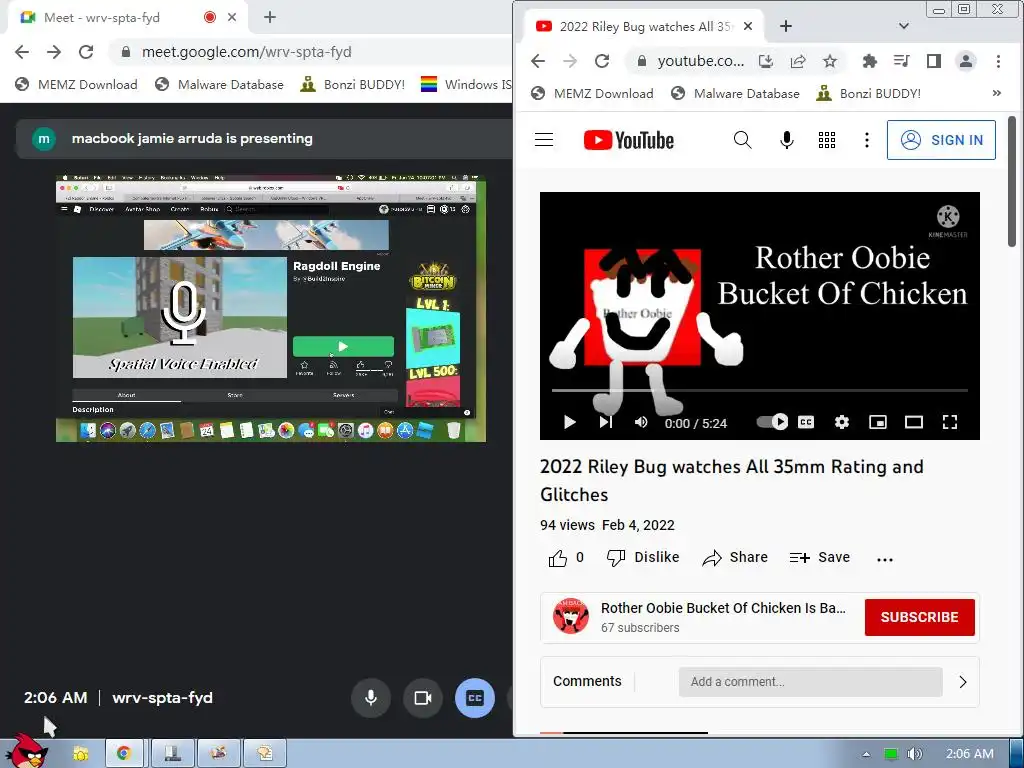Viewport: 1024px width, 768px height.
Task: Click youtube.com address bar
Action: 701,61
